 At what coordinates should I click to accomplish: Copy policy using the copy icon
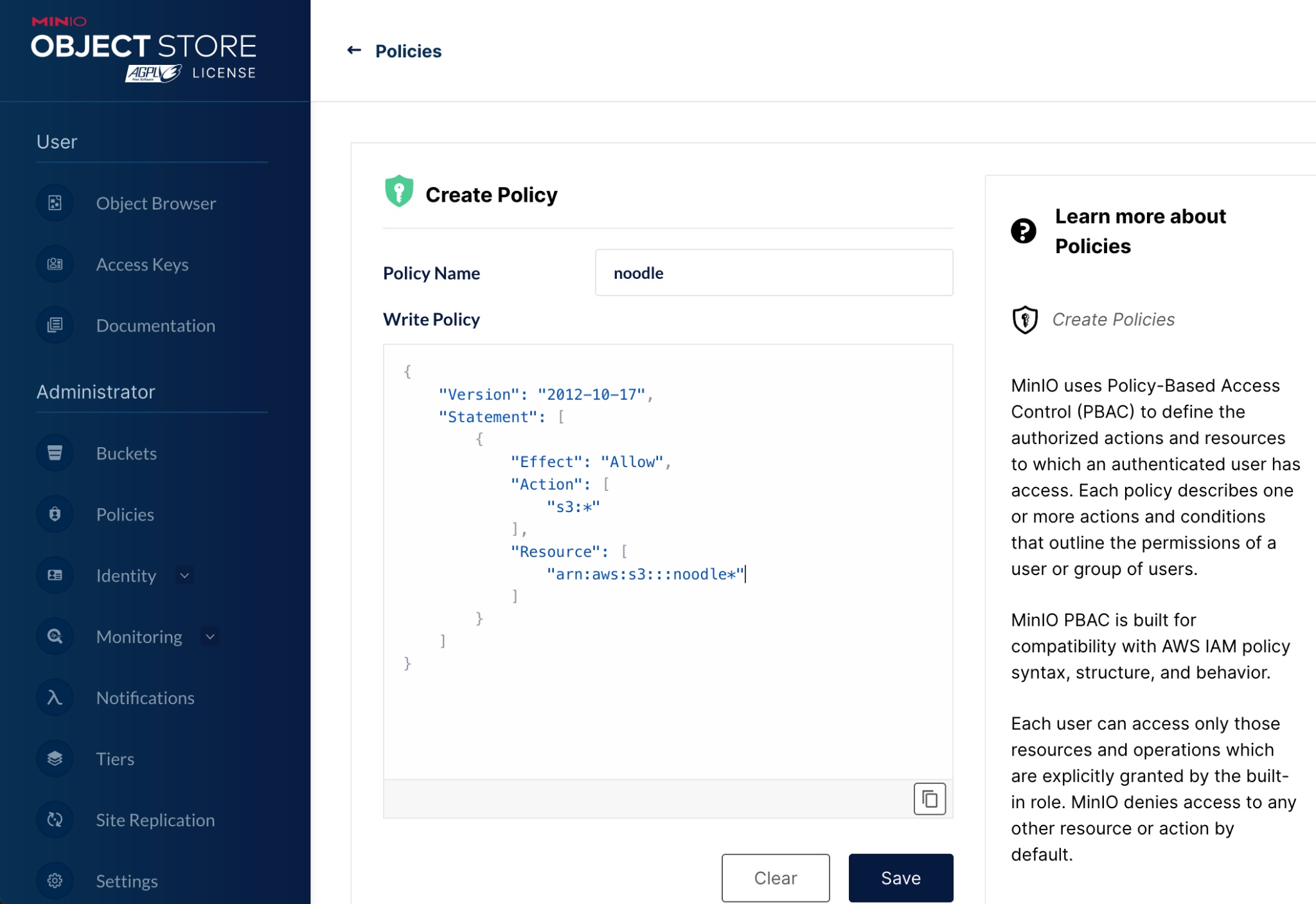tap(929, 799)
